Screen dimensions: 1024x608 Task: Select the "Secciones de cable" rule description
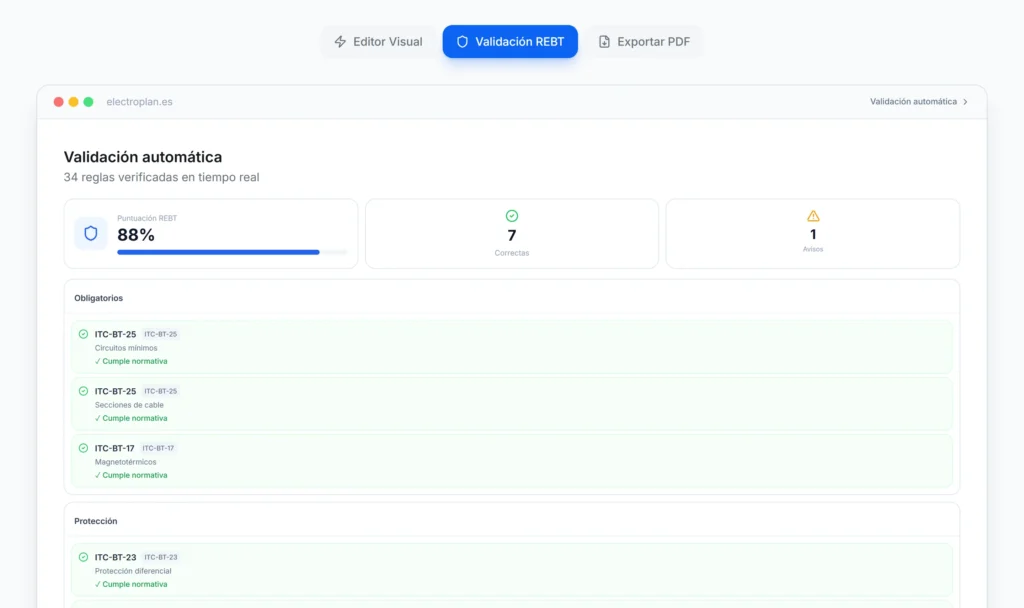click(x=129, y=405)
